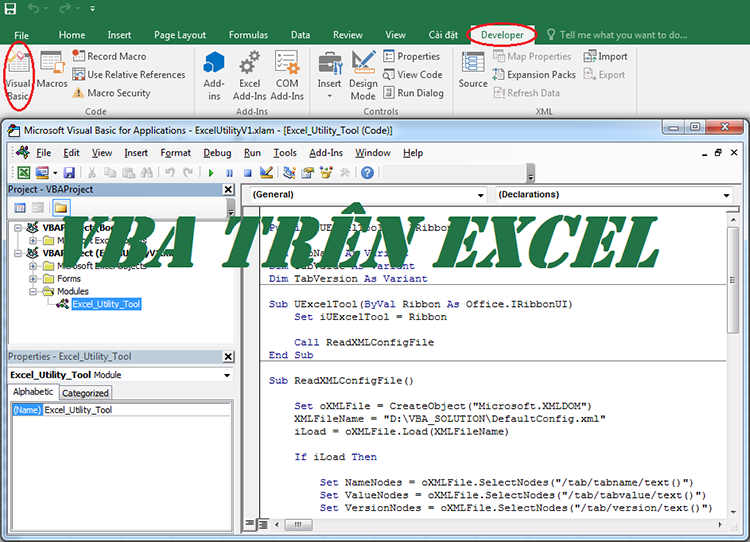Click the VBA toolbar help icon
The height and width of the screenshot is (542, 750).
point(367,173)
